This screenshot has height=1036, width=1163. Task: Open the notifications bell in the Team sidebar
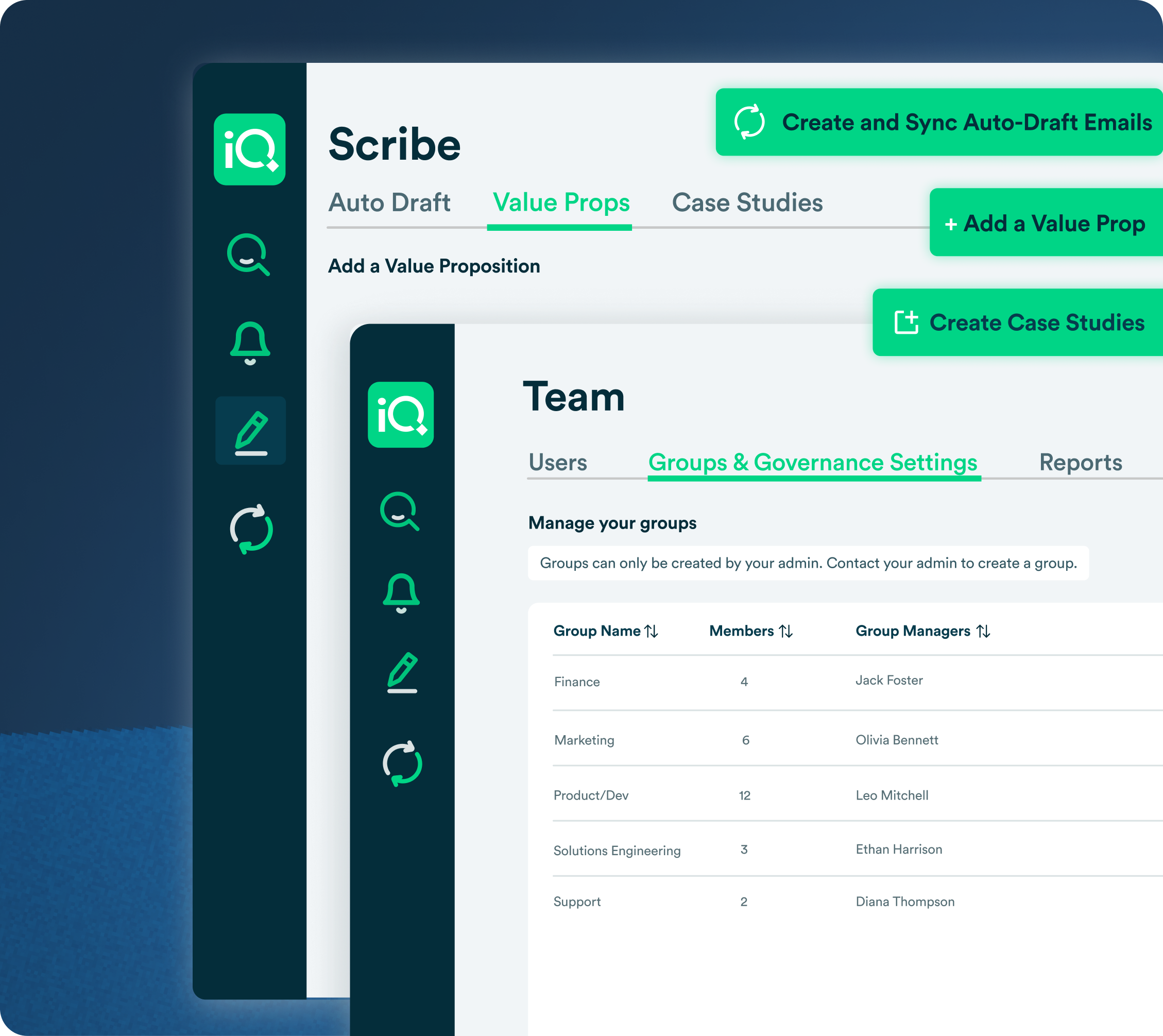point(401,592)
